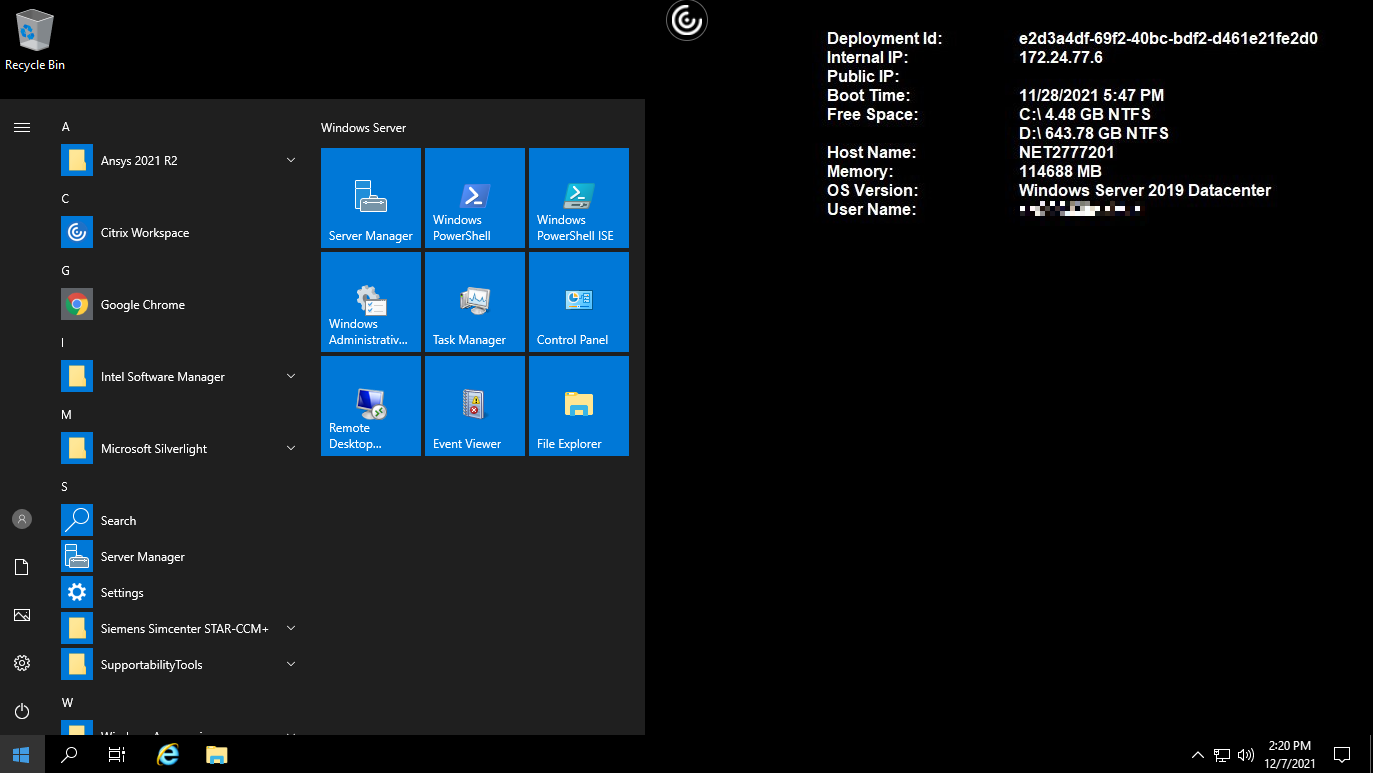Launch the Event Viewer tile
This screenshot has height=773, width=1373.
pos(475,406)
